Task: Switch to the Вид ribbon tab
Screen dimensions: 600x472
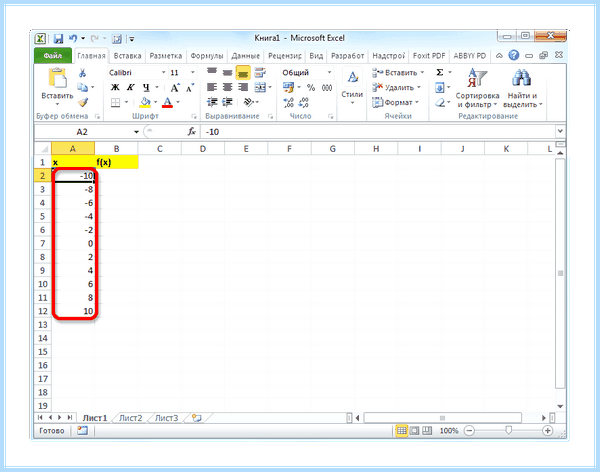Action: [x=316, y=56]
